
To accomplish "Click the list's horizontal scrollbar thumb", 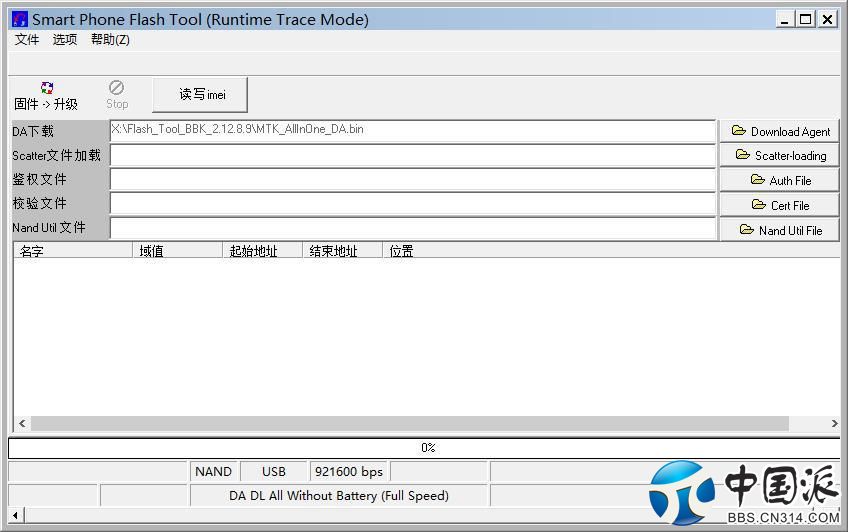I will [x=409, y=423].
